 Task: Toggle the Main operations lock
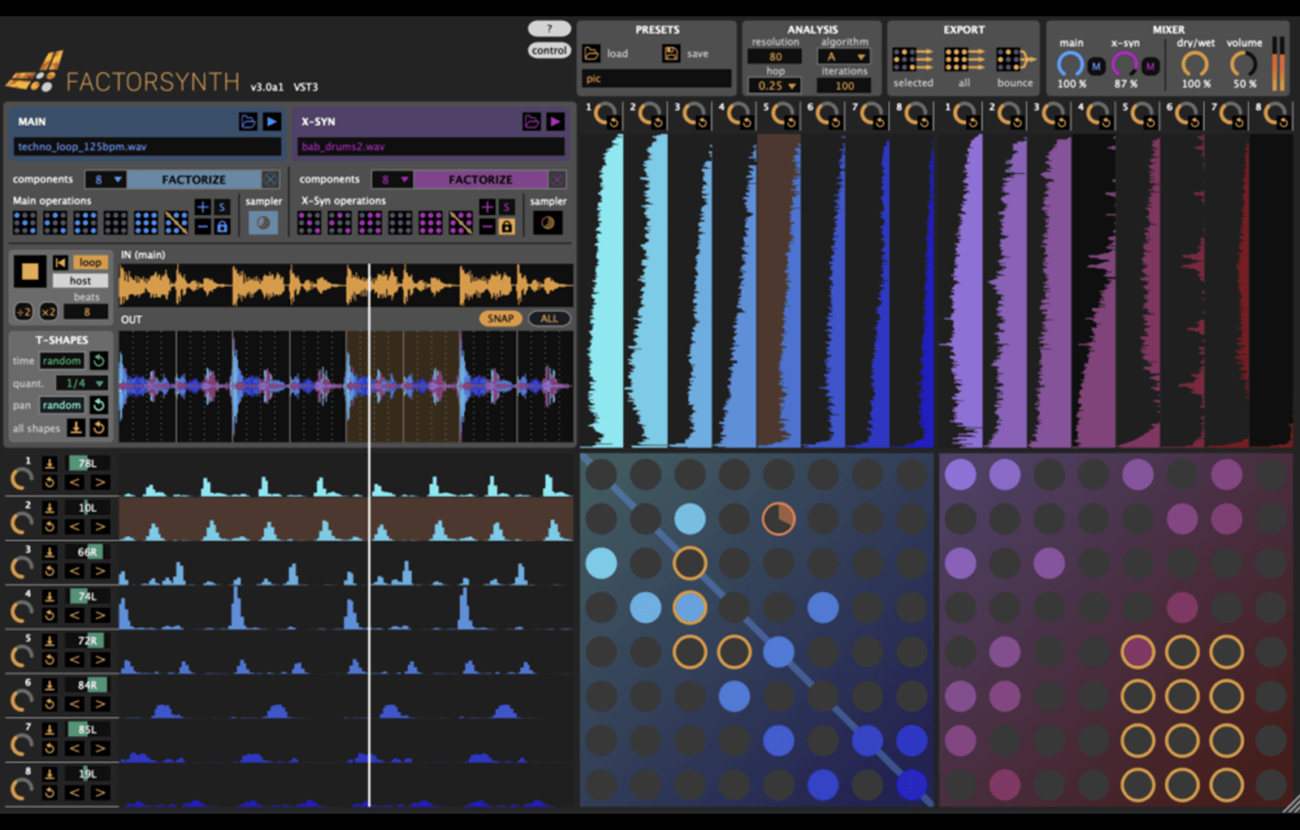(222, 227)
